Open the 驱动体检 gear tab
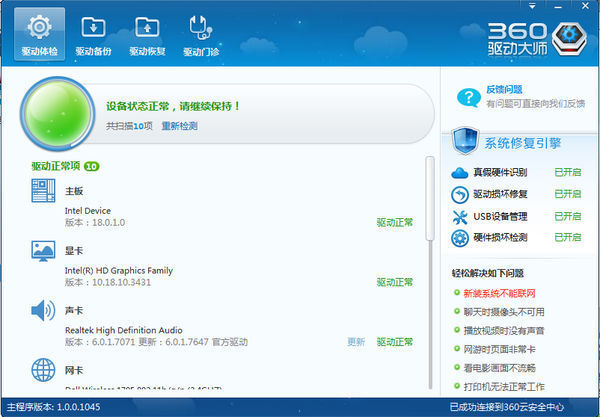The image size is (600, 417). 39,34
